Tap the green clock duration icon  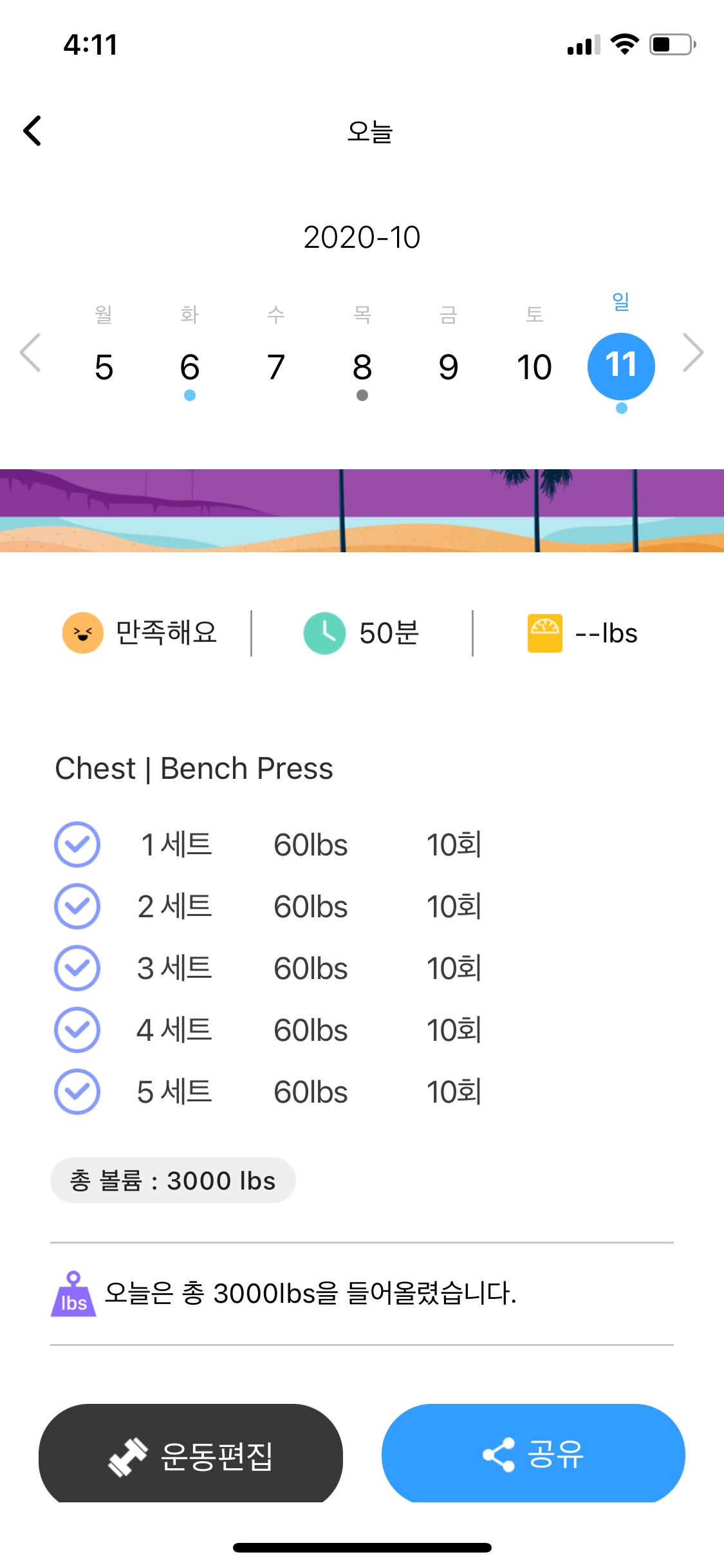point(324,633)
